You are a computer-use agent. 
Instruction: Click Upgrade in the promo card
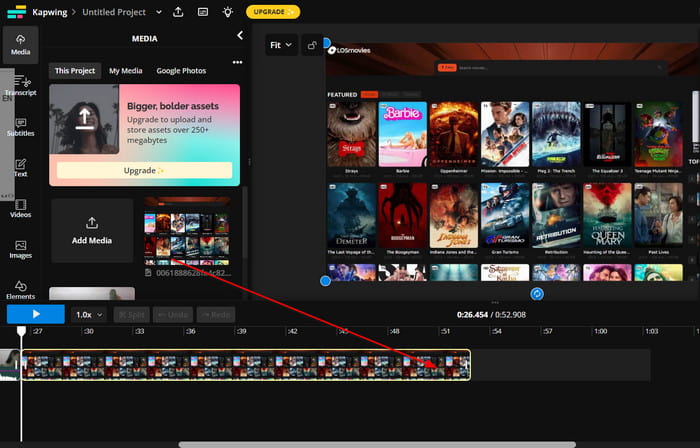pyautogui.click(x=144, y=170)
